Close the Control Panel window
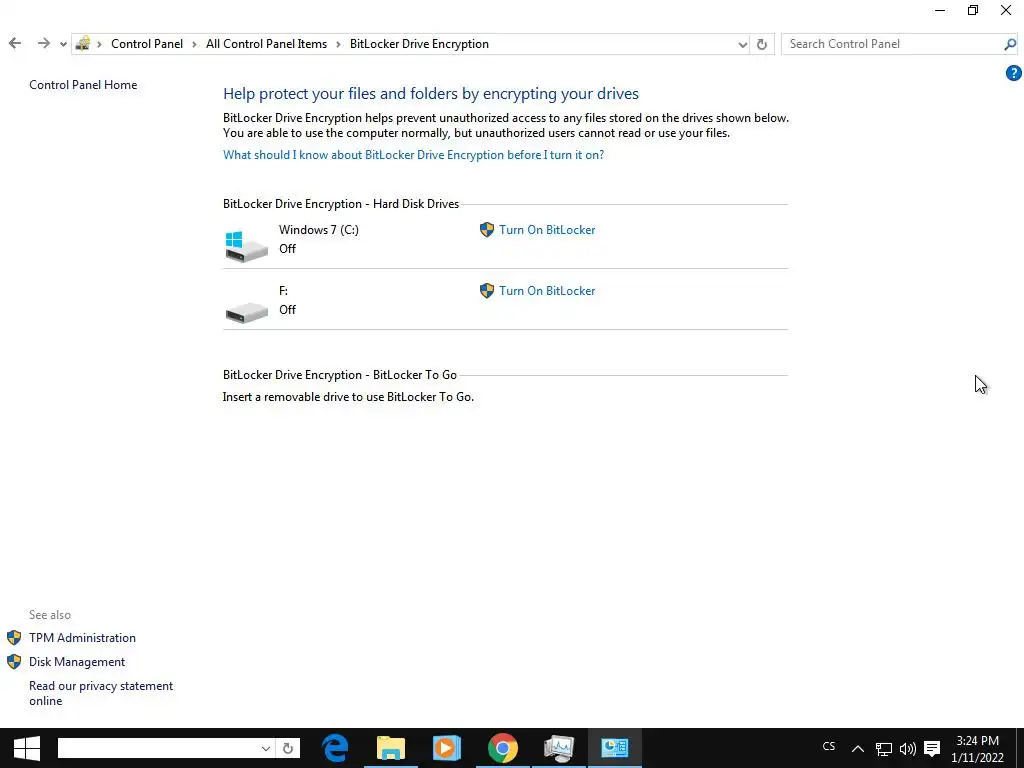 1006,10
